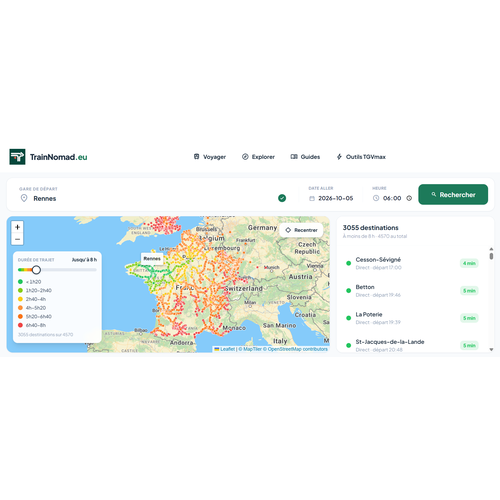Image resolution: width=500 pixels, height=500 pixels.
Task: Click the clock icon left of 06:00
Action: coord(376,198)
